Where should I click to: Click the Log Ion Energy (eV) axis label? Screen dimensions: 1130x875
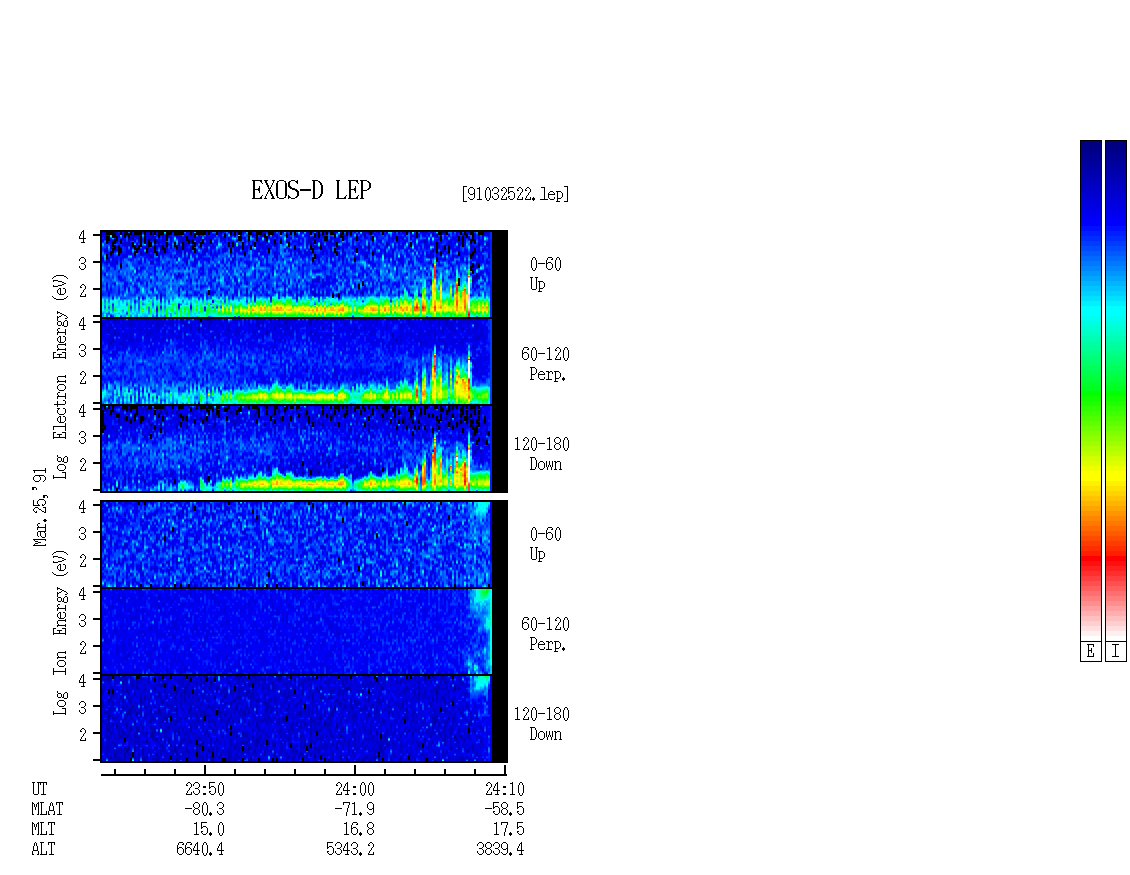[x=61, y=633]
